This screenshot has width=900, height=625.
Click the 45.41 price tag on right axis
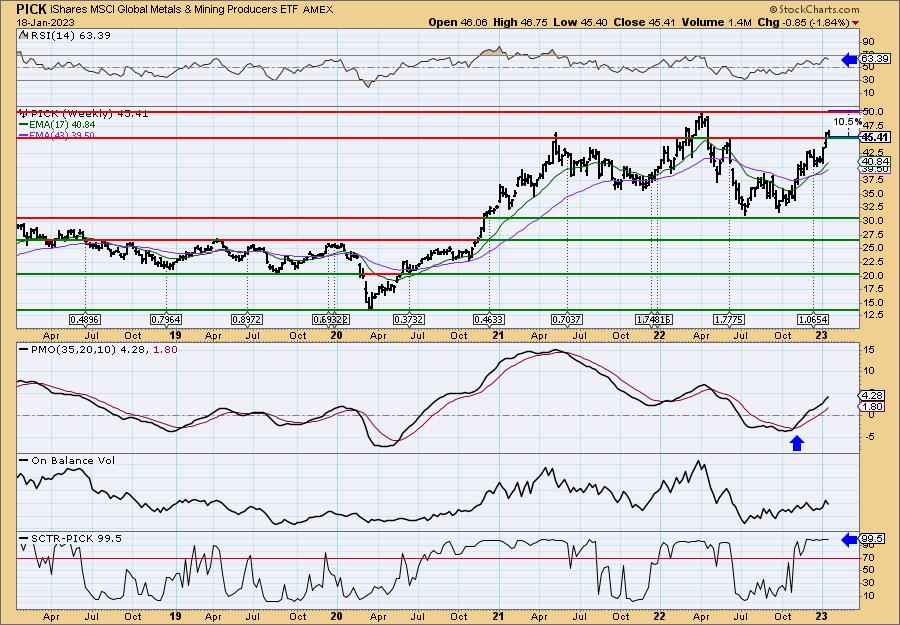pyautogui.click(x=876, y=137)
